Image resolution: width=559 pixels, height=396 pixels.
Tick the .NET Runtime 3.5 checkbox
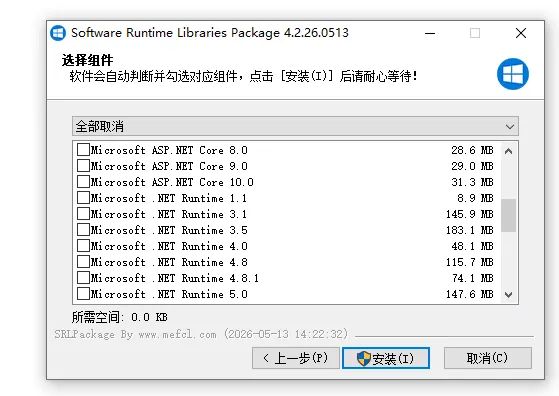[83, 230]
